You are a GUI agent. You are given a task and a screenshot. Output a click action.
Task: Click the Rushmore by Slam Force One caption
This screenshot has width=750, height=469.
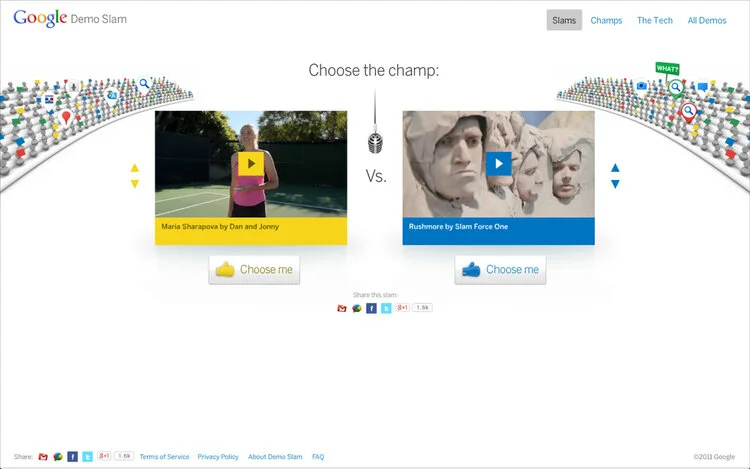pos(458,227)
